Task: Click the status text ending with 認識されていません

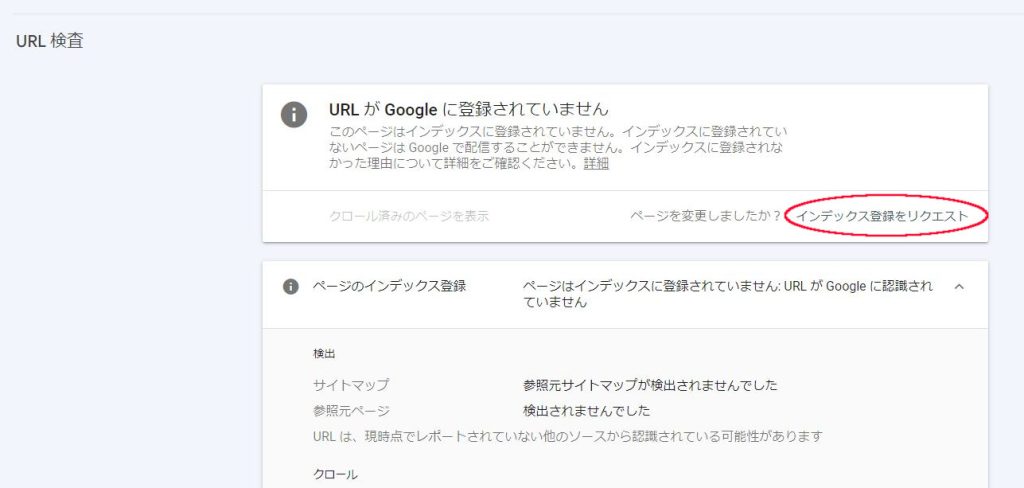Action: tap(728, 294)
